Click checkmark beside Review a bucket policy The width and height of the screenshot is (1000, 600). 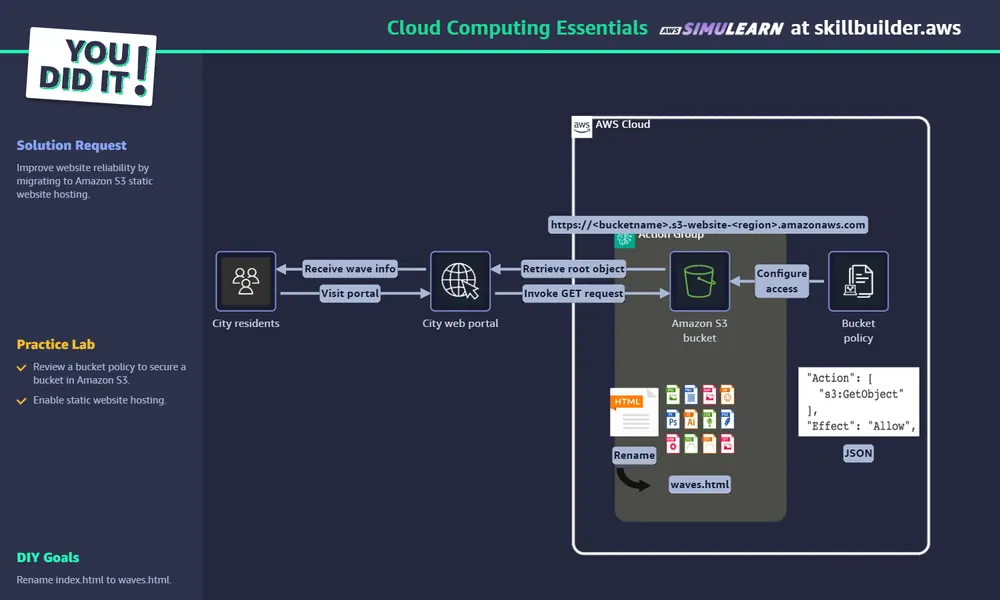22,368
